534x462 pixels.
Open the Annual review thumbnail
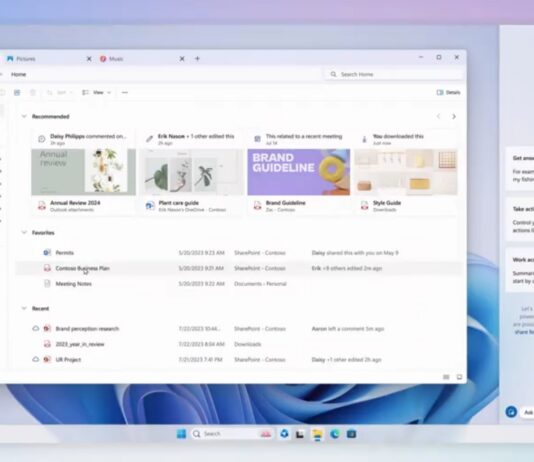coord(83,172)
